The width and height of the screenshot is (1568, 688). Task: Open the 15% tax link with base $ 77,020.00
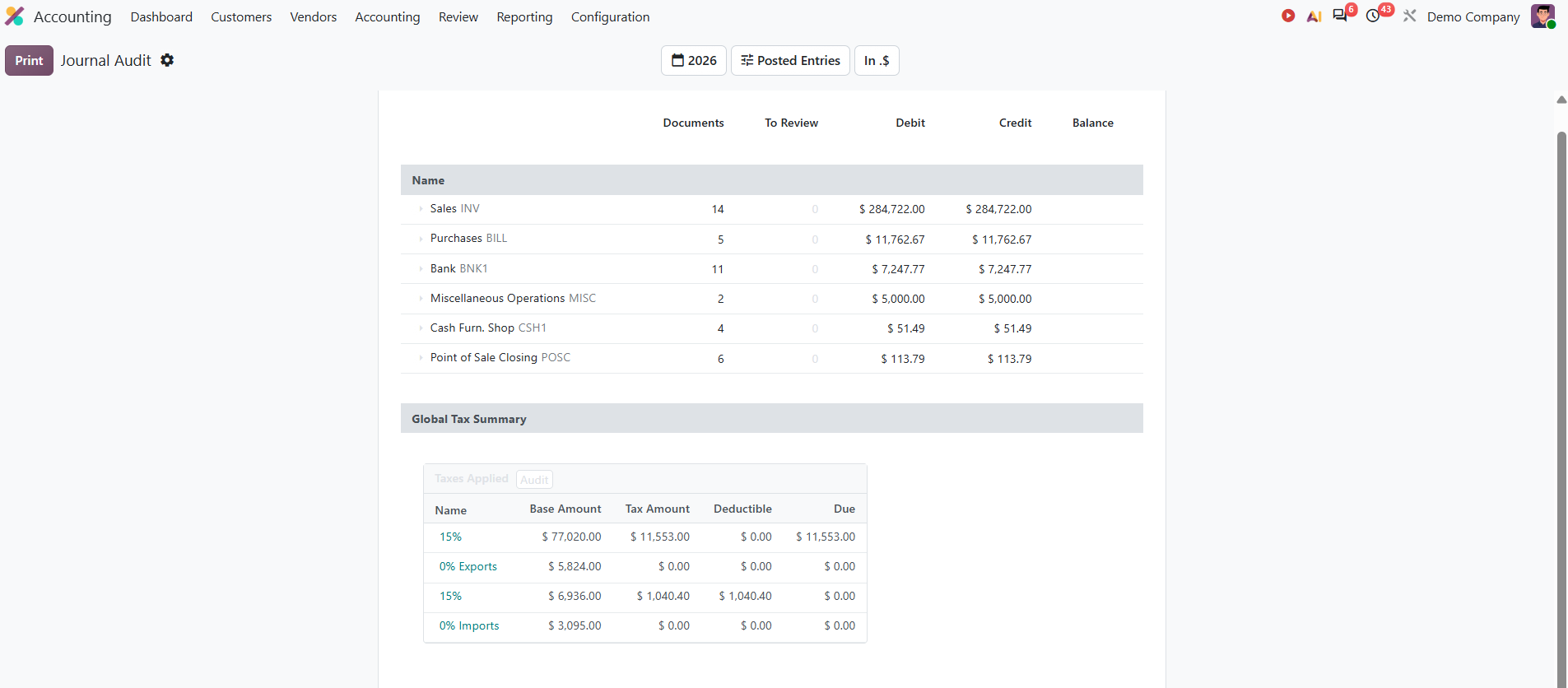click(x=450, y=537)
